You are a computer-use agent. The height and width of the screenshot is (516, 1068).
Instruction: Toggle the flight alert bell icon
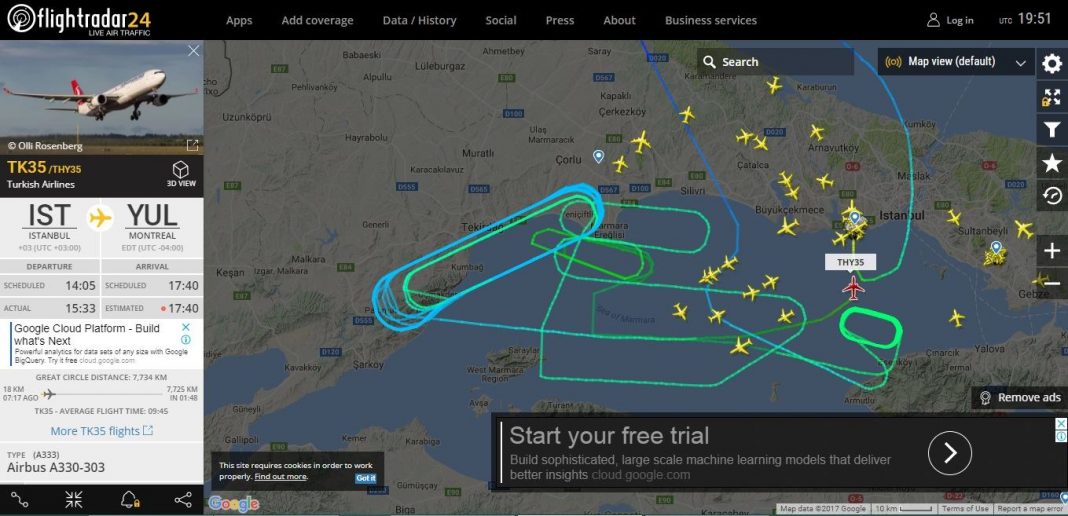tap(129, 500)
